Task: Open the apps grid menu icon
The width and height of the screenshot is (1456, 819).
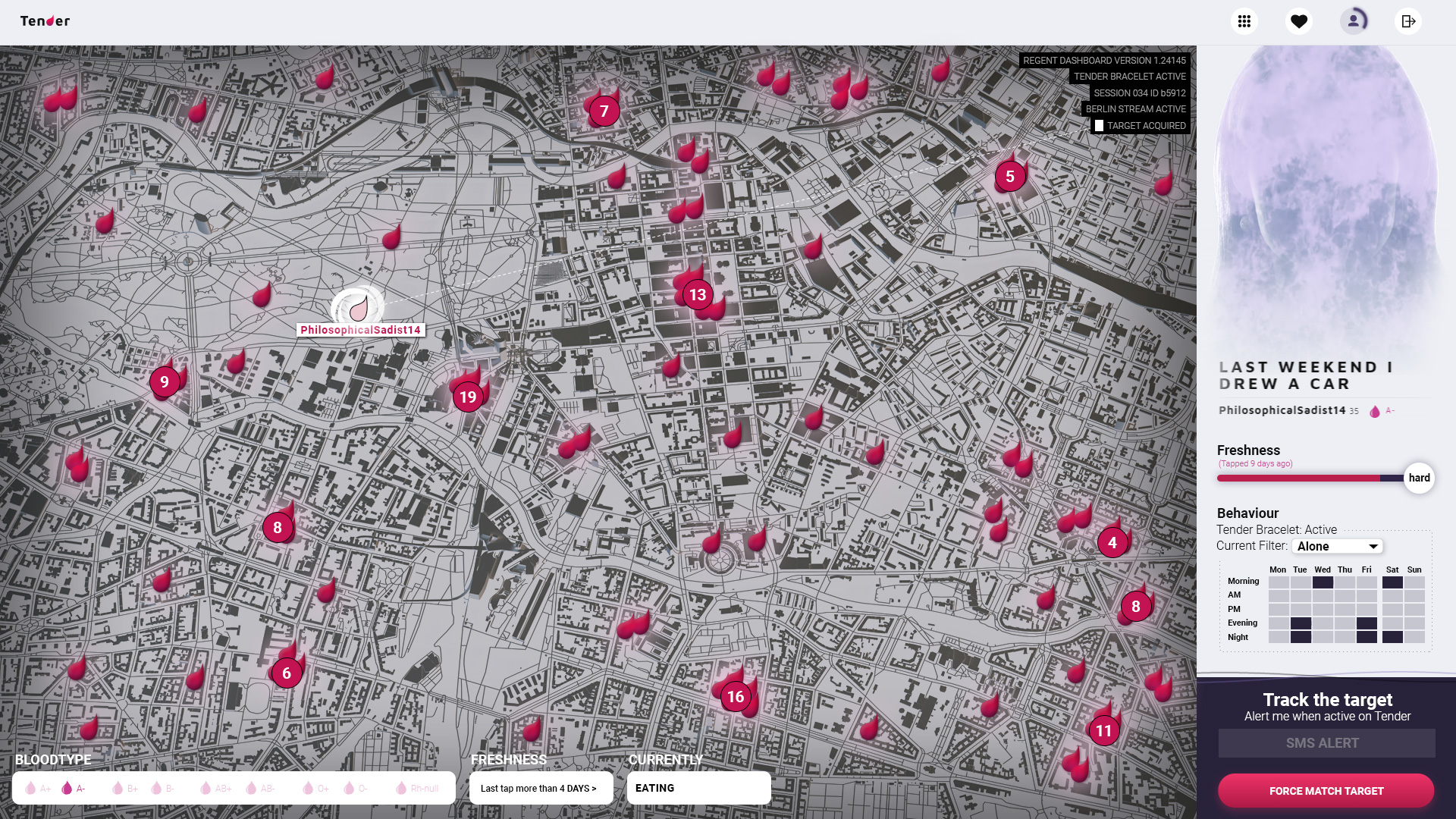Action: 1244,21
